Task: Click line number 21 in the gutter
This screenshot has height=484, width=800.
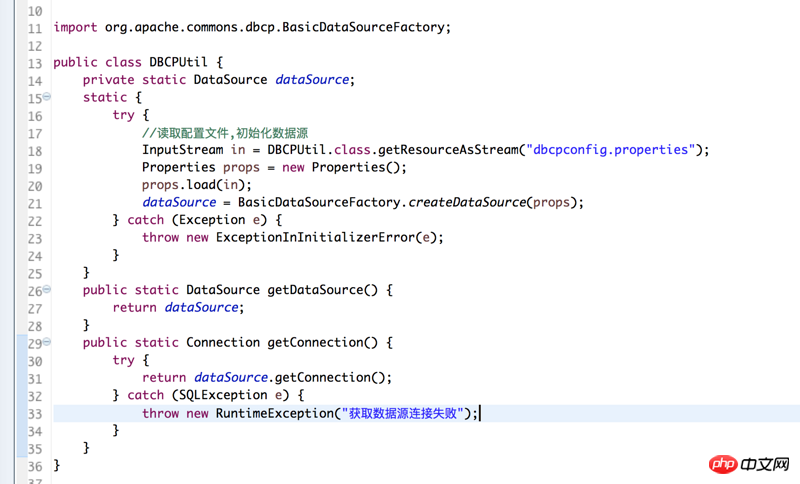Action: [35, 204]
